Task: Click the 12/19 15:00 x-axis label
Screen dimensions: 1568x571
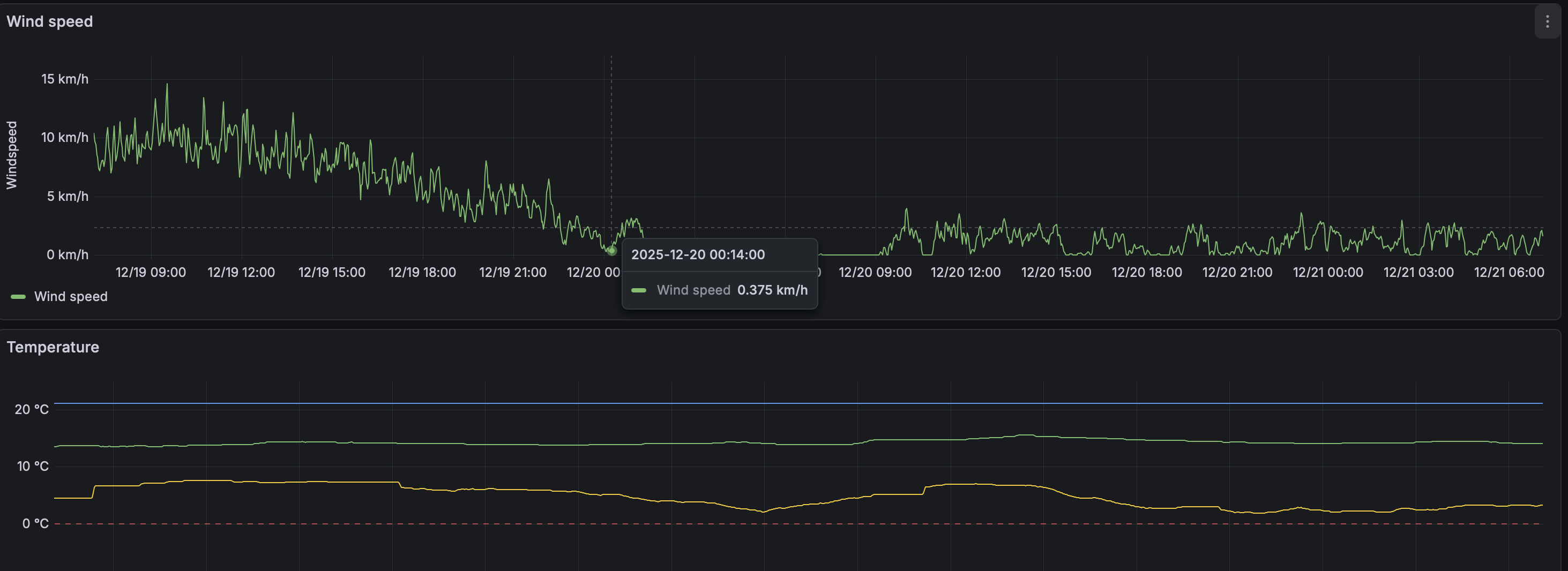Action: coord(332,272)
